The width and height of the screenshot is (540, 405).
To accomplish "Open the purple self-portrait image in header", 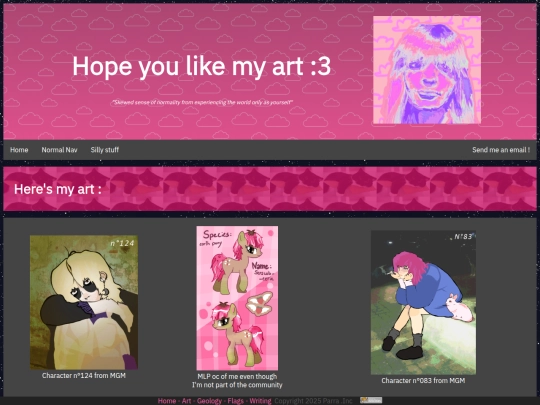I will (x=427, y=70).
